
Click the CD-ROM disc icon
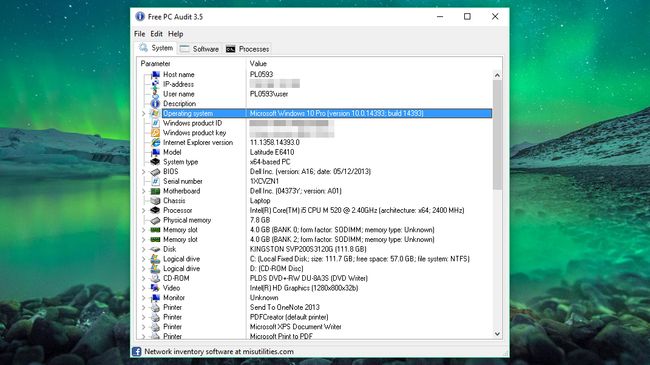coord(155,278)
